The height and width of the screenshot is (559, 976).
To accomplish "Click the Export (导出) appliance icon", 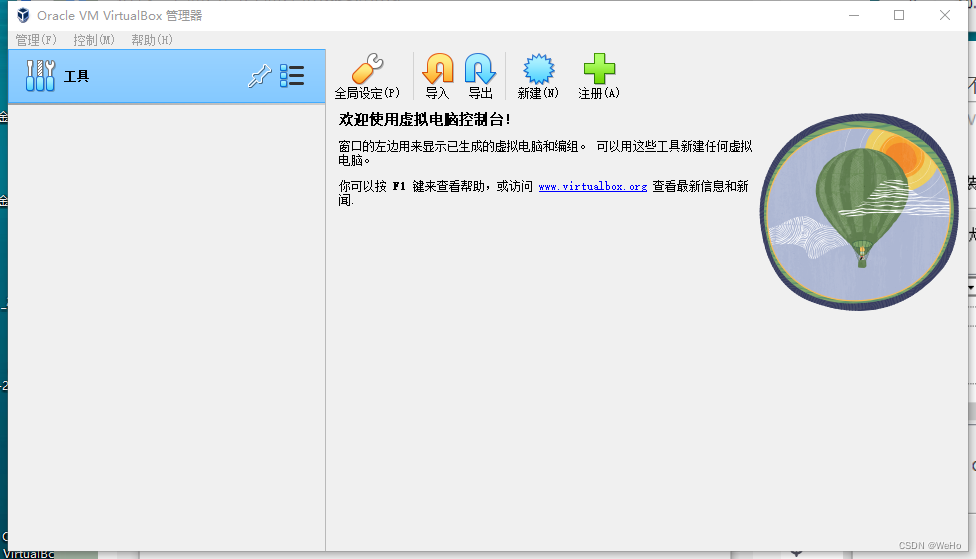I will (480, 68).
